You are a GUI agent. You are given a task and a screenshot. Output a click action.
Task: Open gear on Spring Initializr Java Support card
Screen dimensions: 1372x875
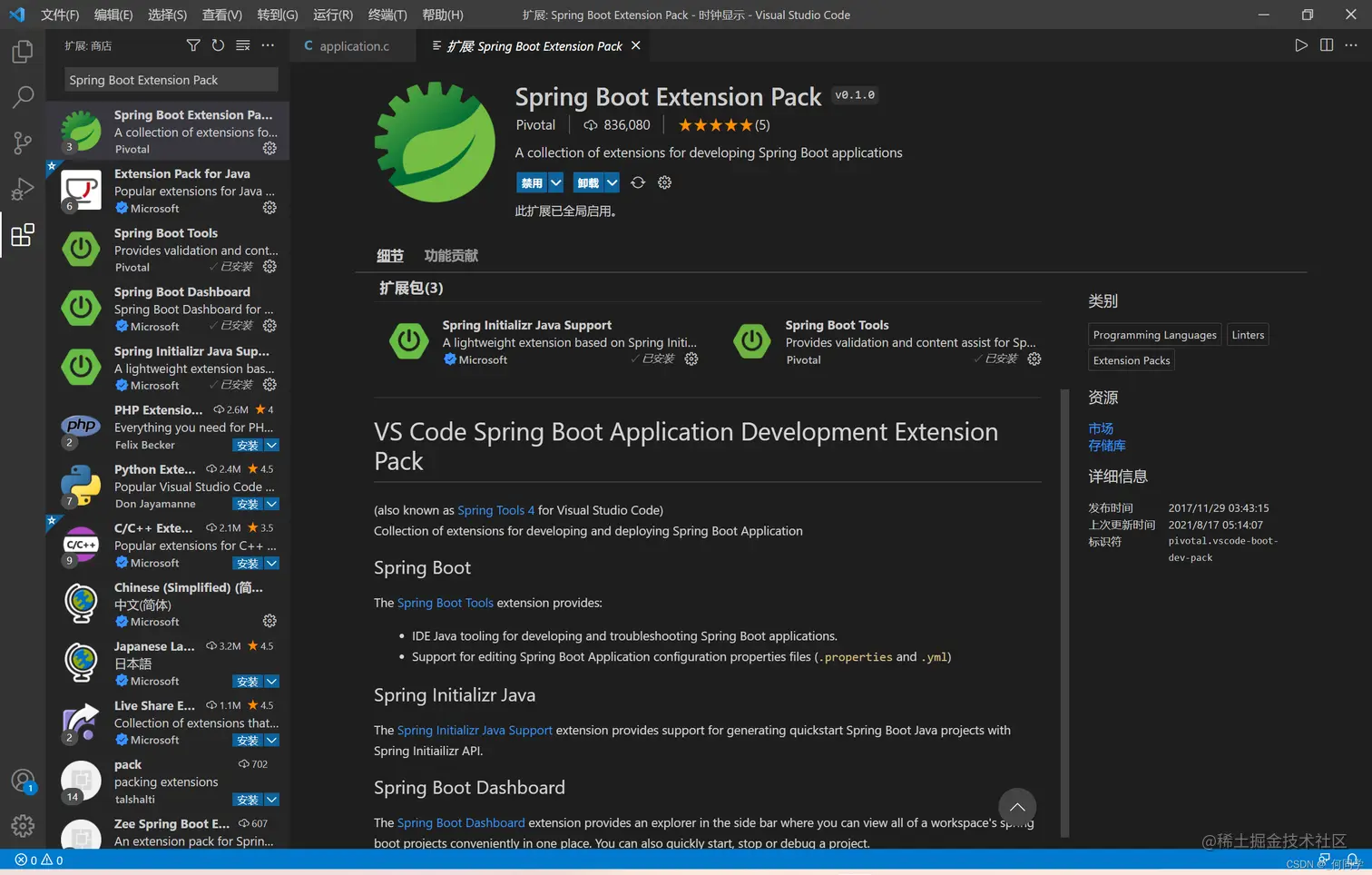(691, 359)
